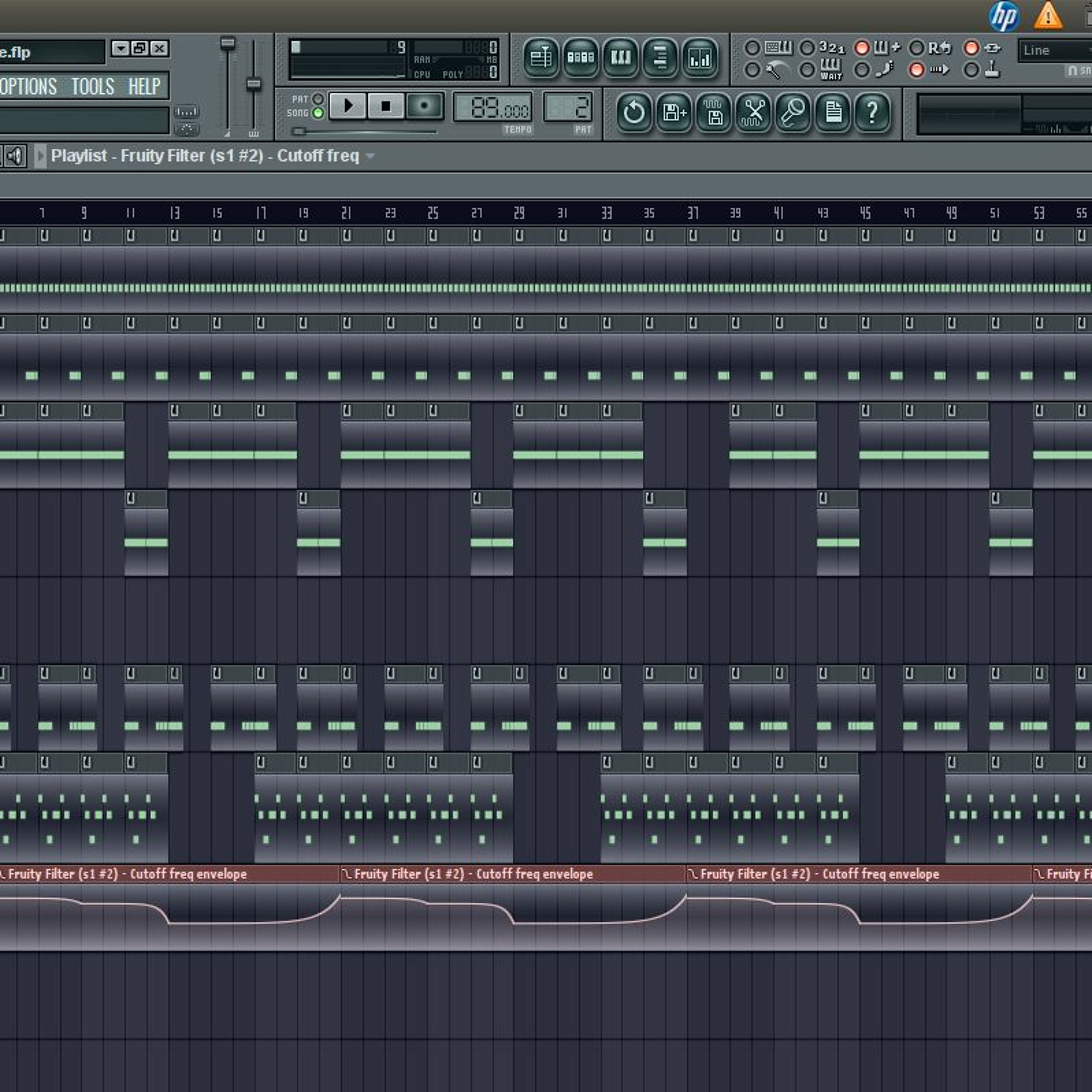1092x1092 pixels.
Task: Click the question mark help icon
Action: (873, 112)
